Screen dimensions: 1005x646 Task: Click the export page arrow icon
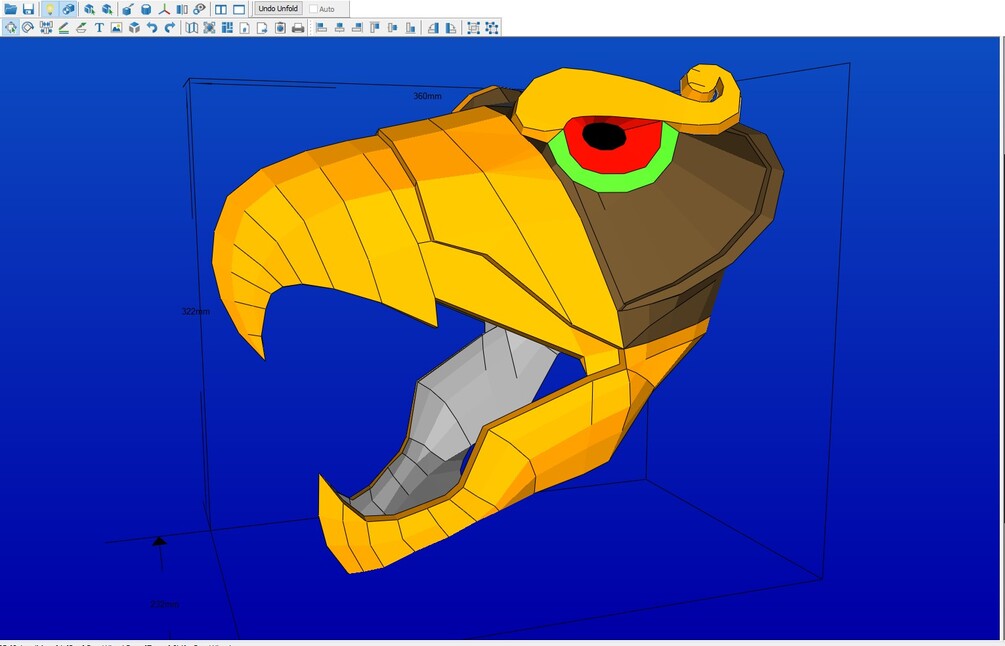[x=262, y=28]
